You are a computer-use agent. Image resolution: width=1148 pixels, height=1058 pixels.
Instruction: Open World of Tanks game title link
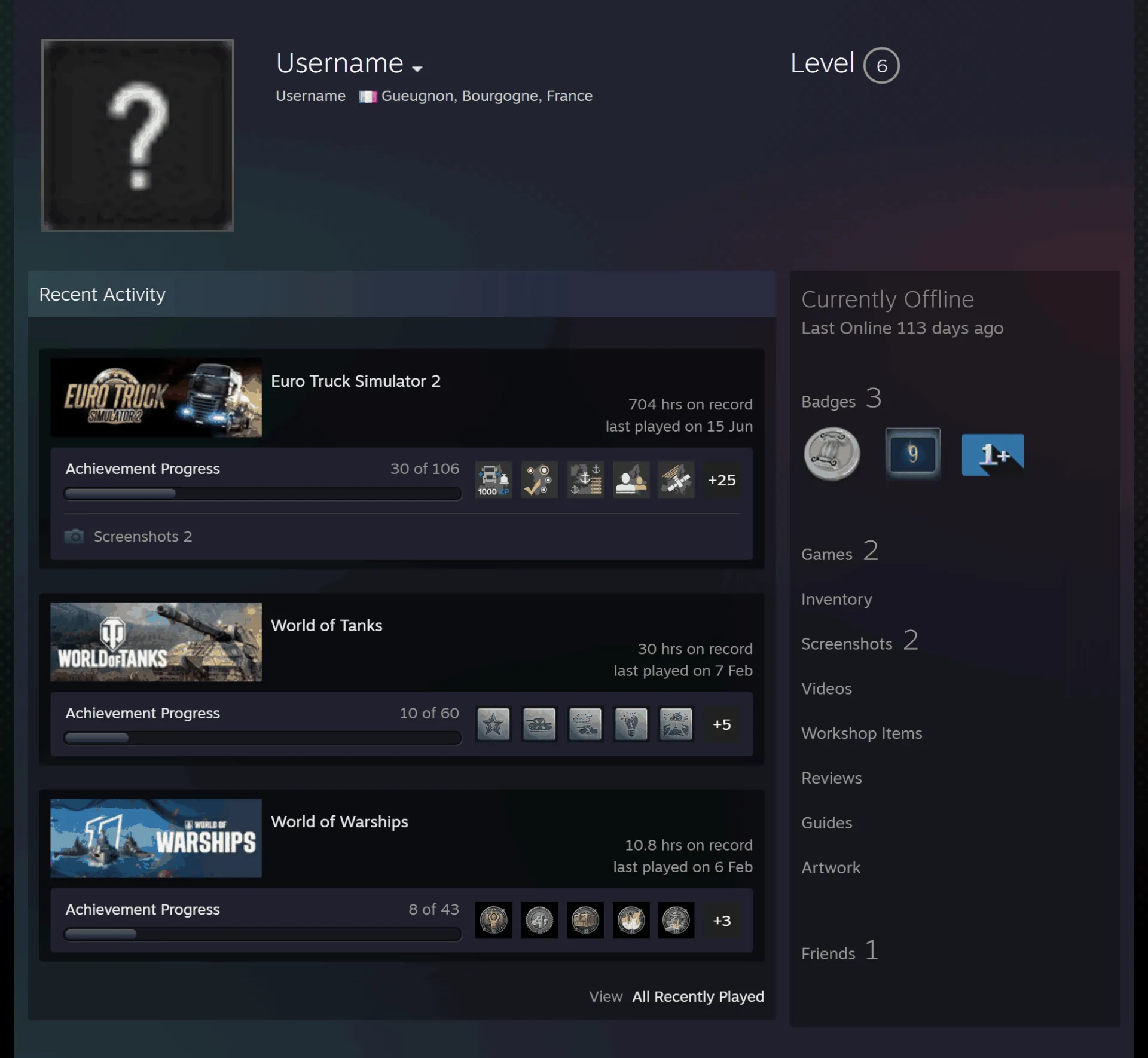(x=326, y=626)
